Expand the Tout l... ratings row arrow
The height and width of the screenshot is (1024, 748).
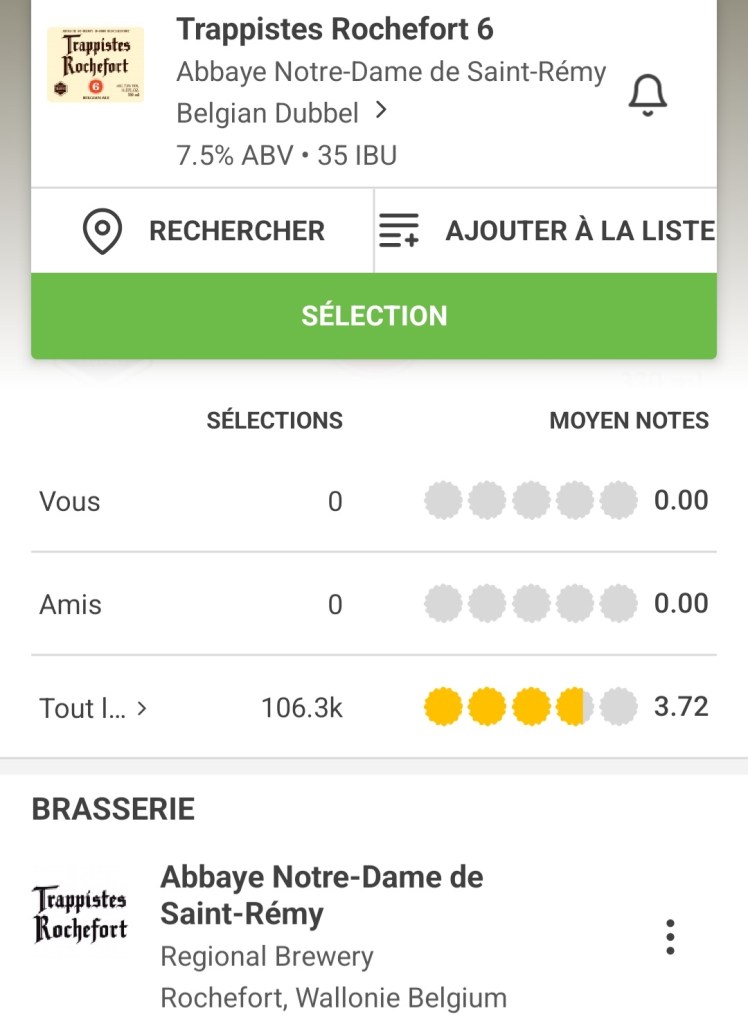142,709
